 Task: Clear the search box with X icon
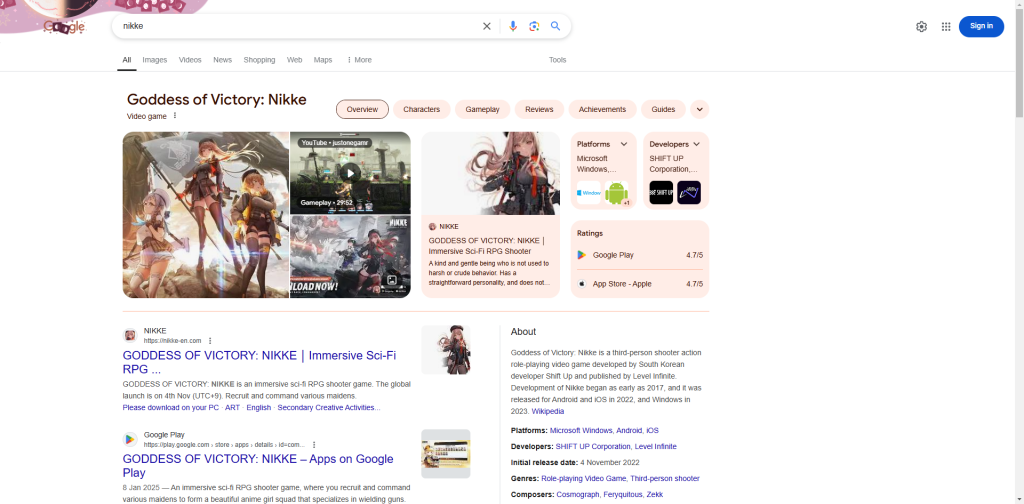tap(487, 26)
